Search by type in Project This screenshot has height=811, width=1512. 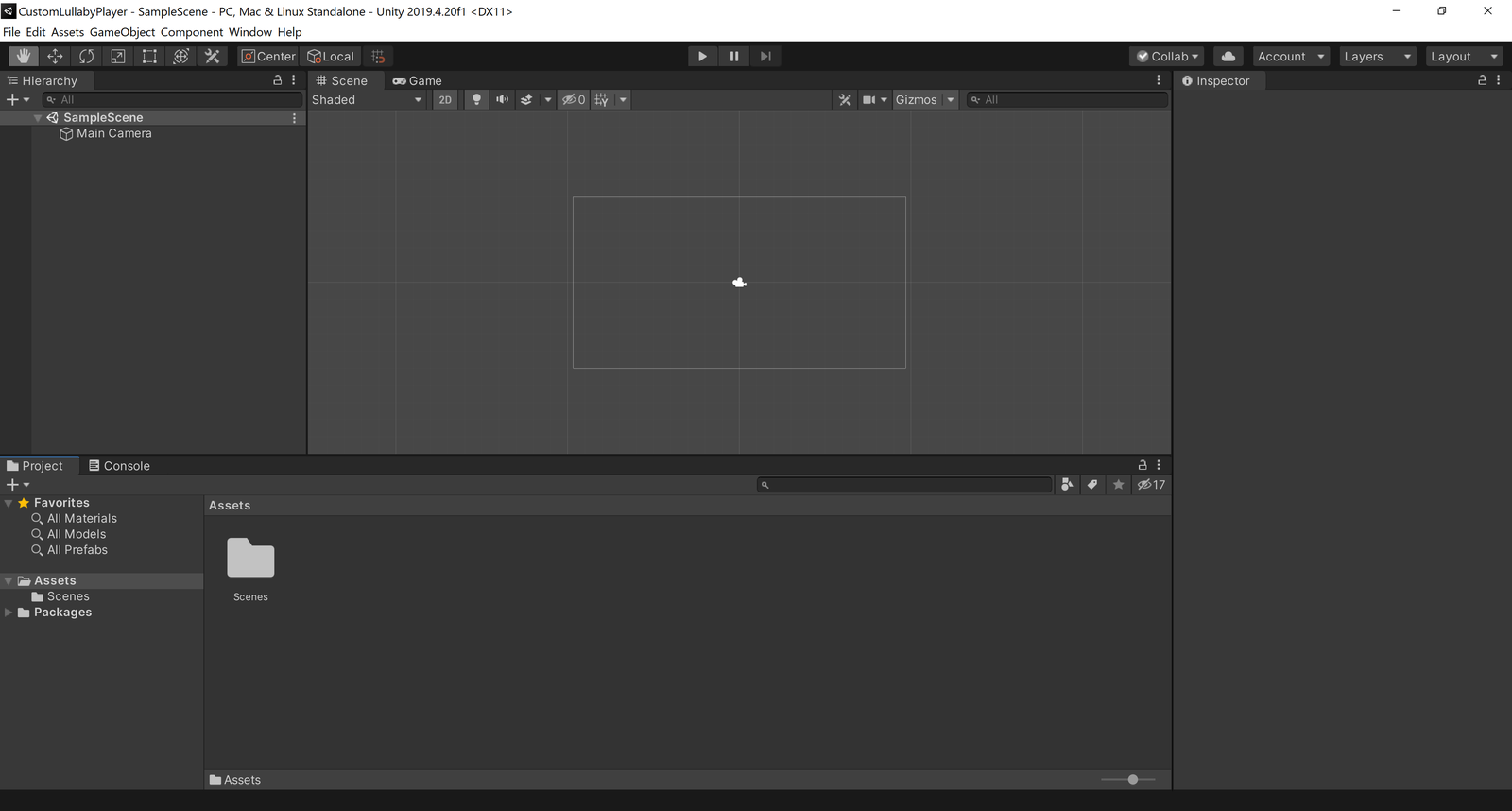tap(1067, 485)
